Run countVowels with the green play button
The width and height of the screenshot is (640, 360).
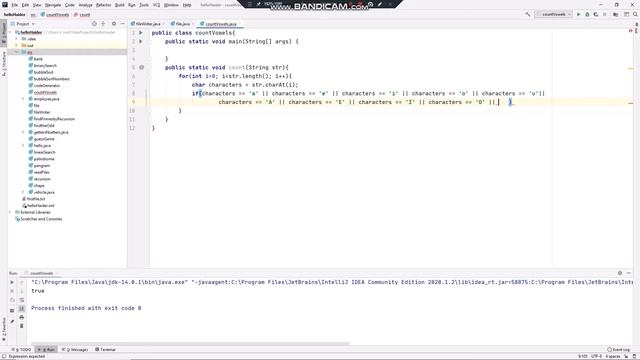[578, 14]
